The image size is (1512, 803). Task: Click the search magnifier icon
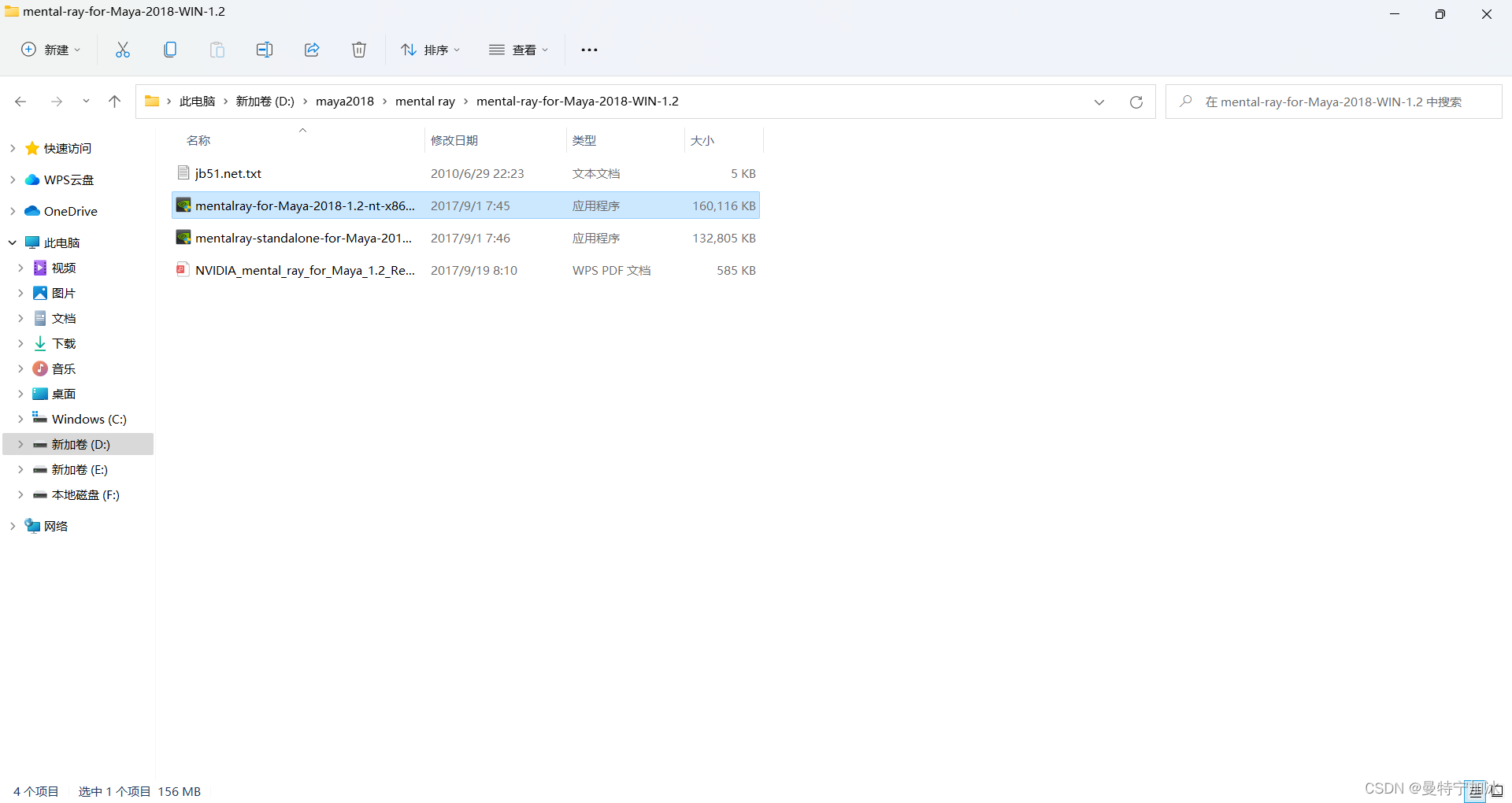point(1186,102)
